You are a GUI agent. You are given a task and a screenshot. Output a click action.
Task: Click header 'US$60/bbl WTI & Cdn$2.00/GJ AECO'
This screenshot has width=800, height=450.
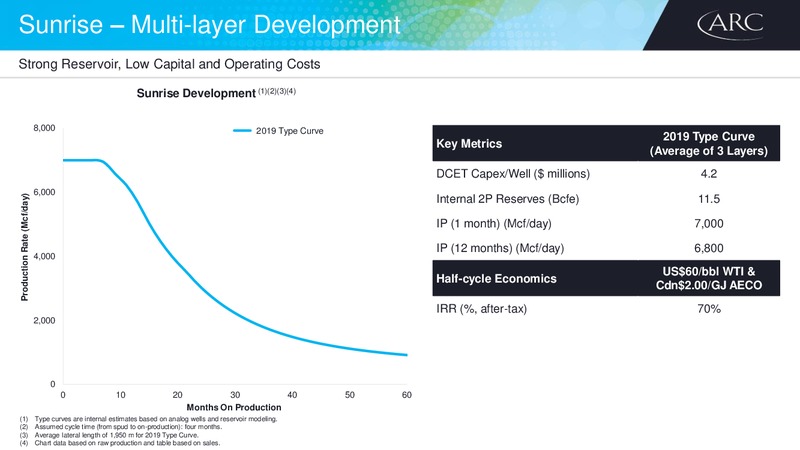[x=709, y=279]
